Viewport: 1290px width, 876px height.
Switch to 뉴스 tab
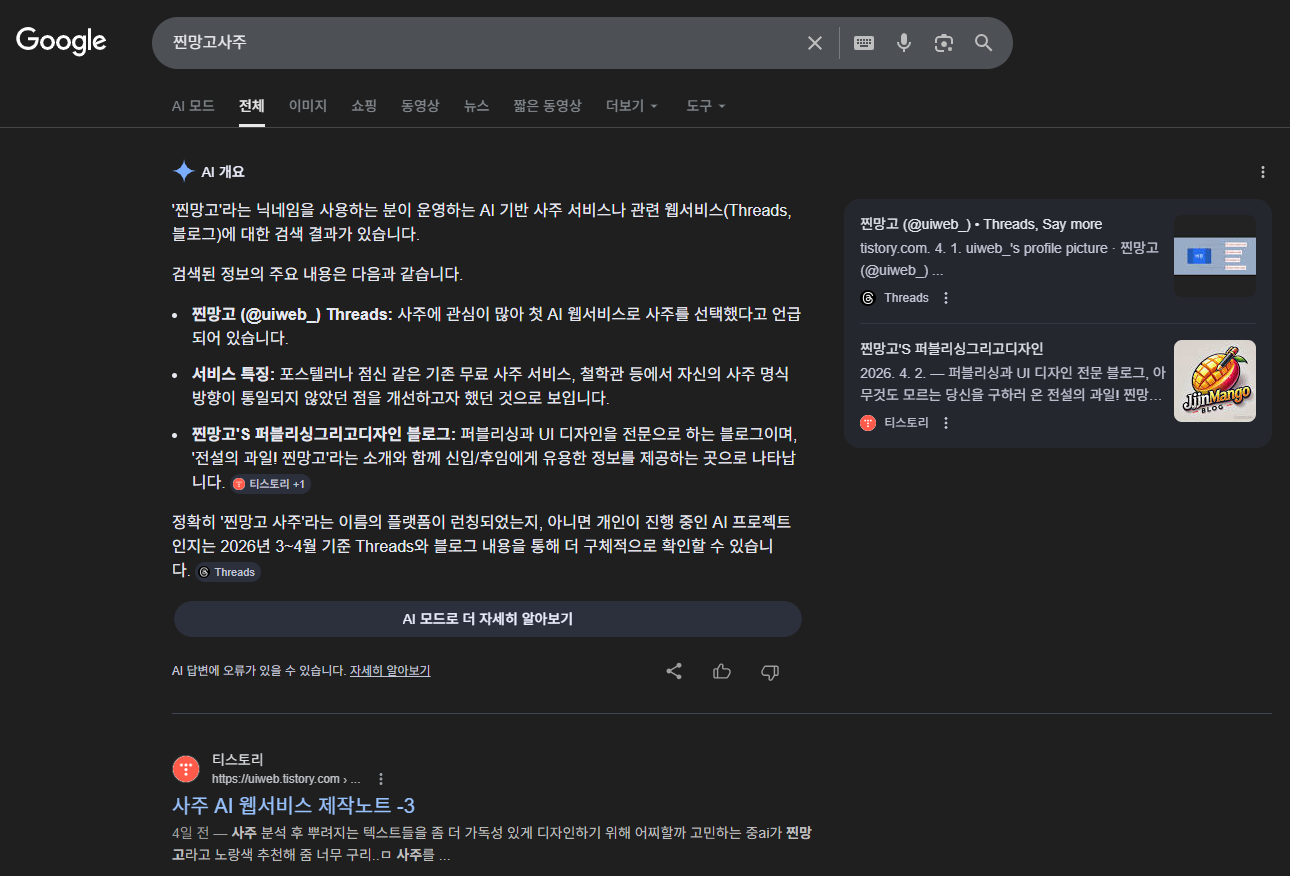point(476,105)
